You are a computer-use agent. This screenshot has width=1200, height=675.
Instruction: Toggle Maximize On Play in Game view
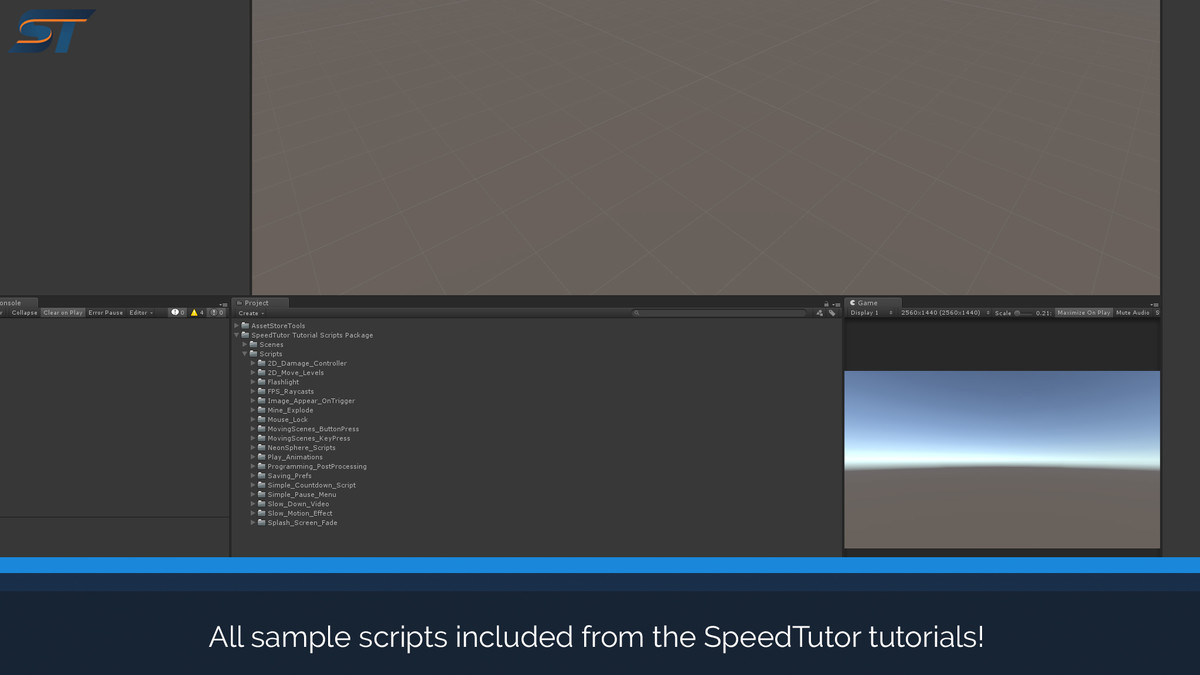point(1086,311)
